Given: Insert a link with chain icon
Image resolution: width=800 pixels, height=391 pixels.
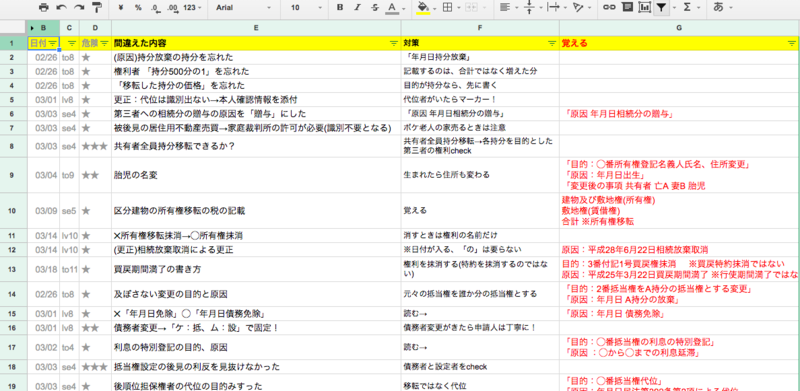Looking at the screenshot, I should click(x=609, y=8).
